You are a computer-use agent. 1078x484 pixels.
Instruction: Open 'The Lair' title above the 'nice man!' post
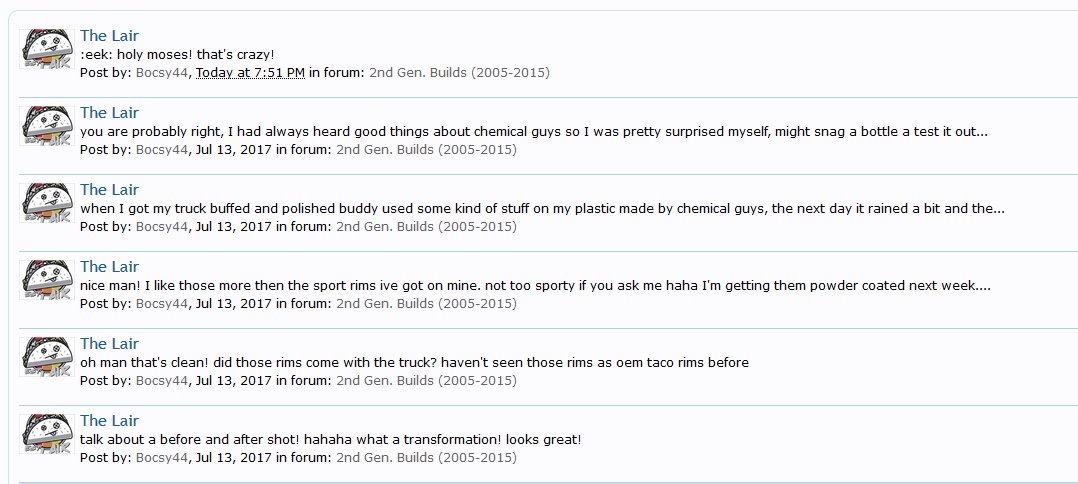109,267
